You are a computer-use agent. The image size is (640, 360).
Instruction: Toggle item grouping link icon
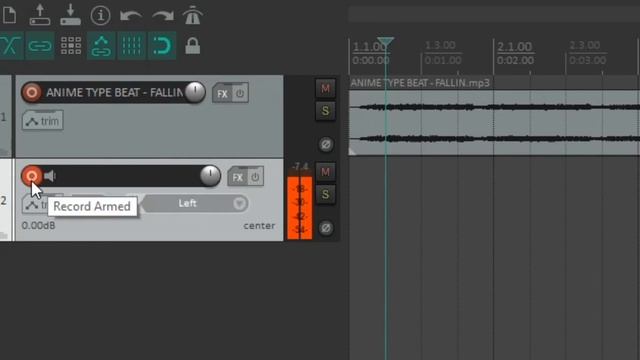(40, 46)
